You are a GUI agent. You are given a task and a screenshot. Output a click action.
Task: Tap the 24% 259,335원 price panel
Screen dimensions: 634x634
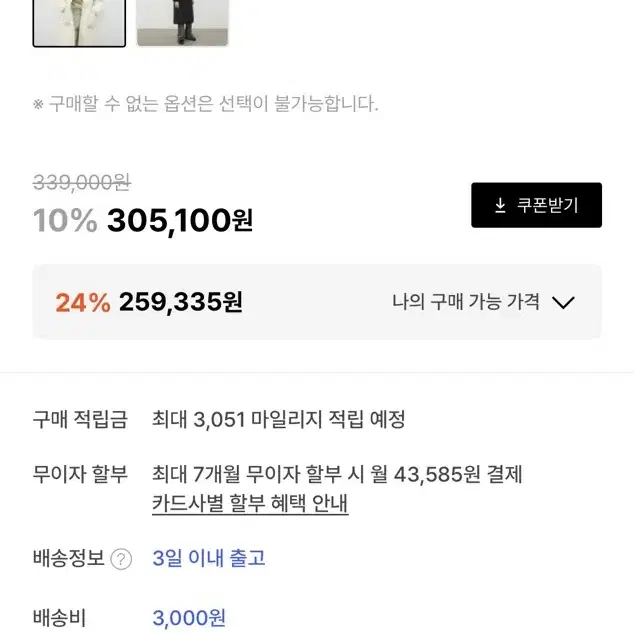317,302
